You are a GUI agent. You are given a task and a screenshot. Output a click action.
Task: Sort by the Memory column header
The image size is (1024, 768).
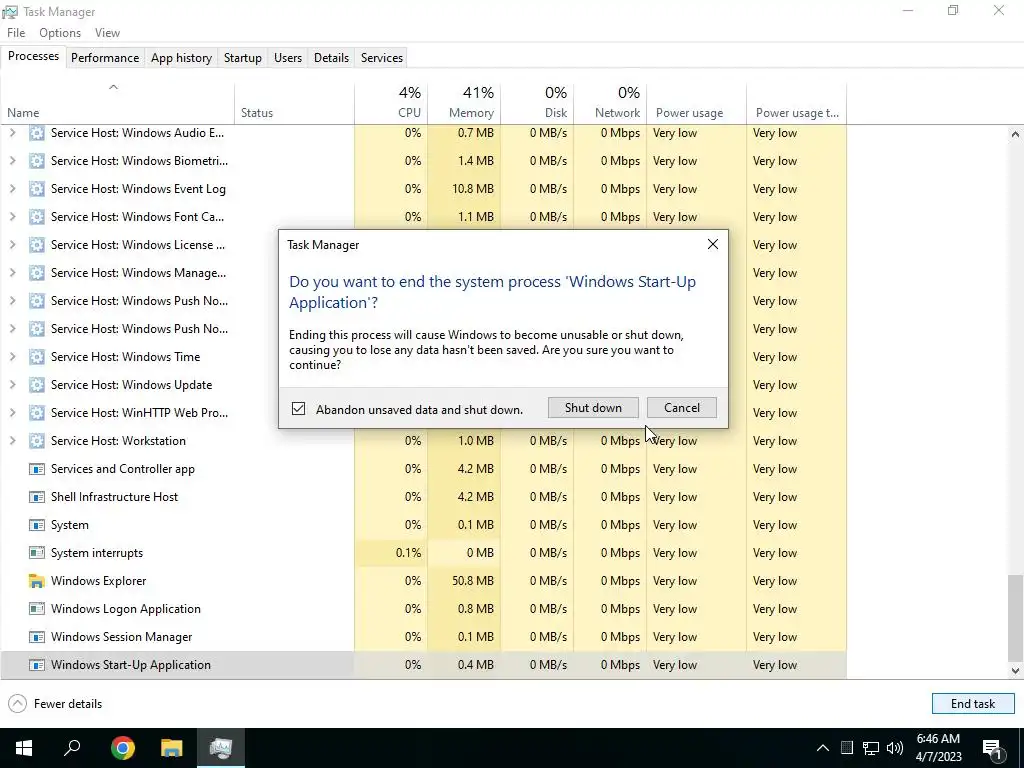point(464,104)
